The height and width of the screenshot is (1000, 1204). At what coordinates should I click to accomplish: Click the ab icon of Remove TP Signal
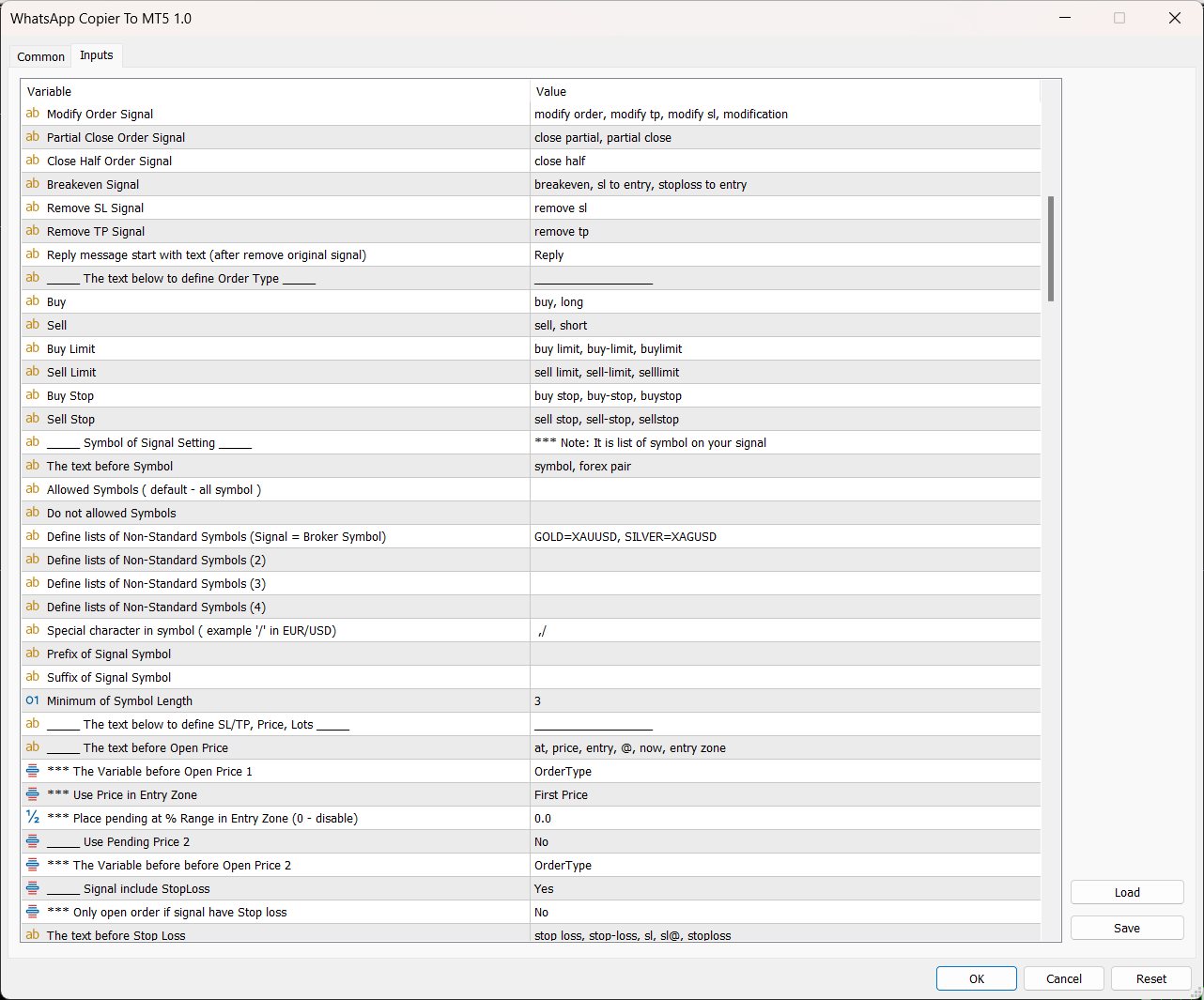(x=33, y=231)
